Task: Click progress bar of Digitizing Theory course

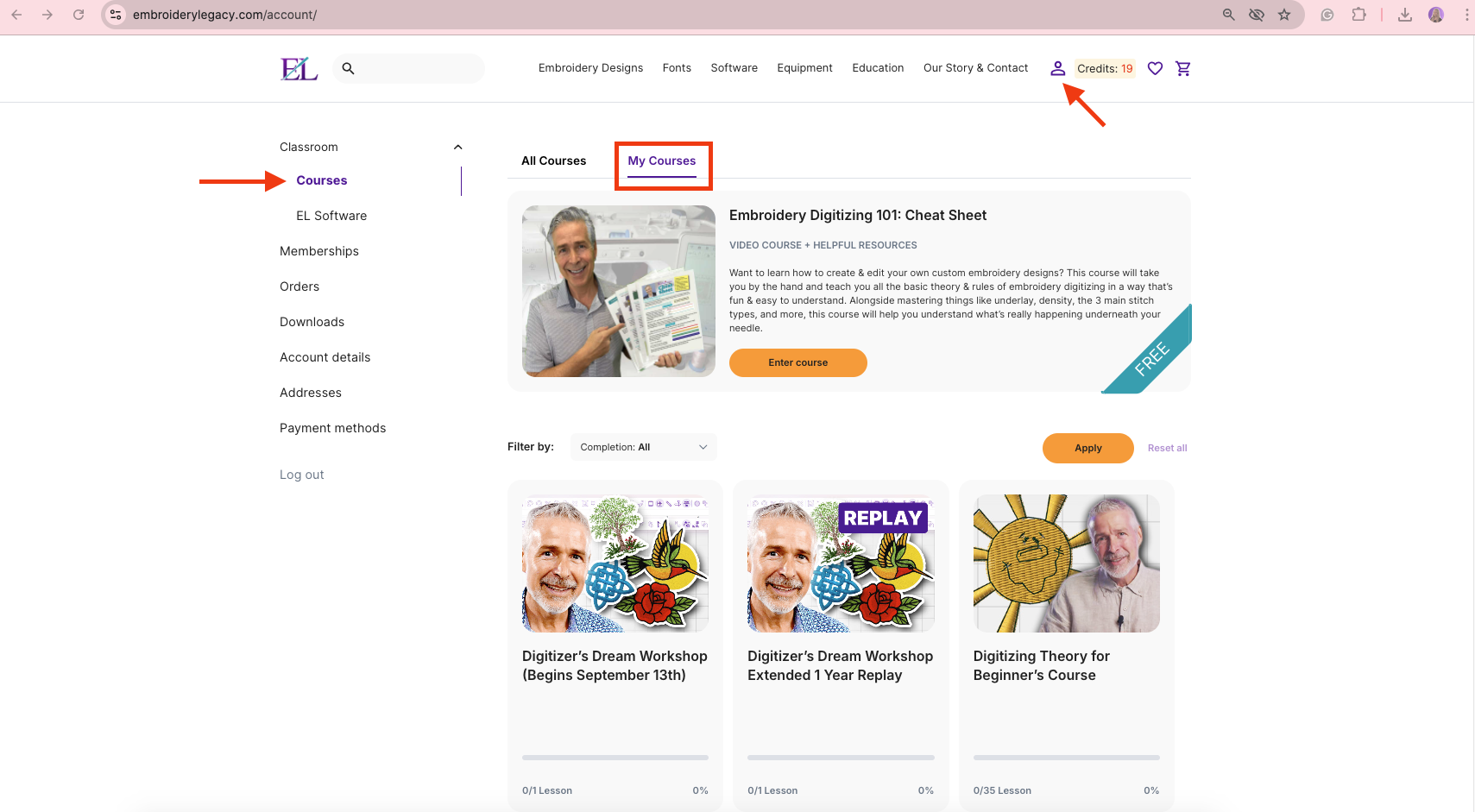Action: 1067,758
